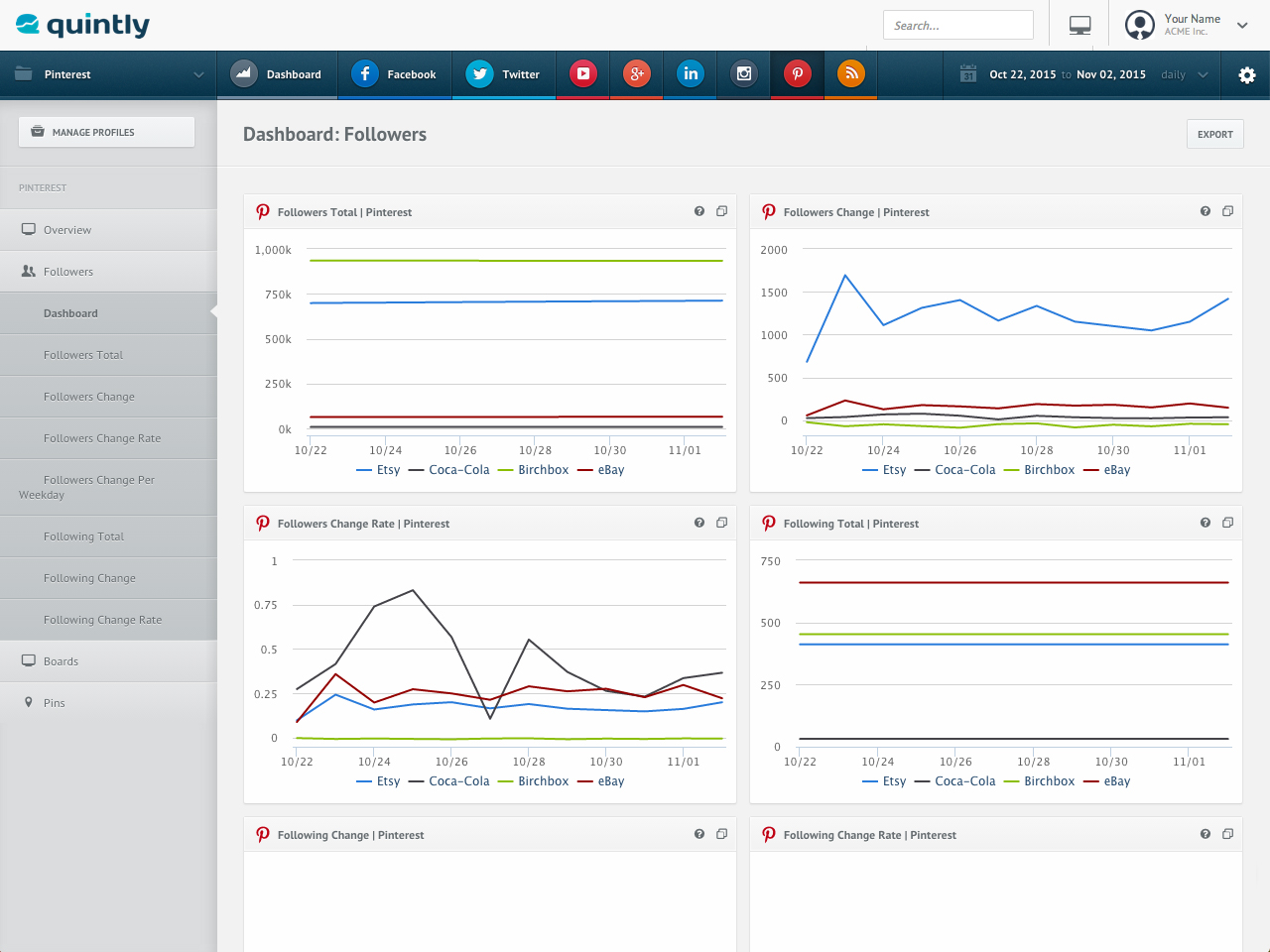
Task: Toggle Birchbox series in Followers Change Rate legend
Action: pos(533,781)
